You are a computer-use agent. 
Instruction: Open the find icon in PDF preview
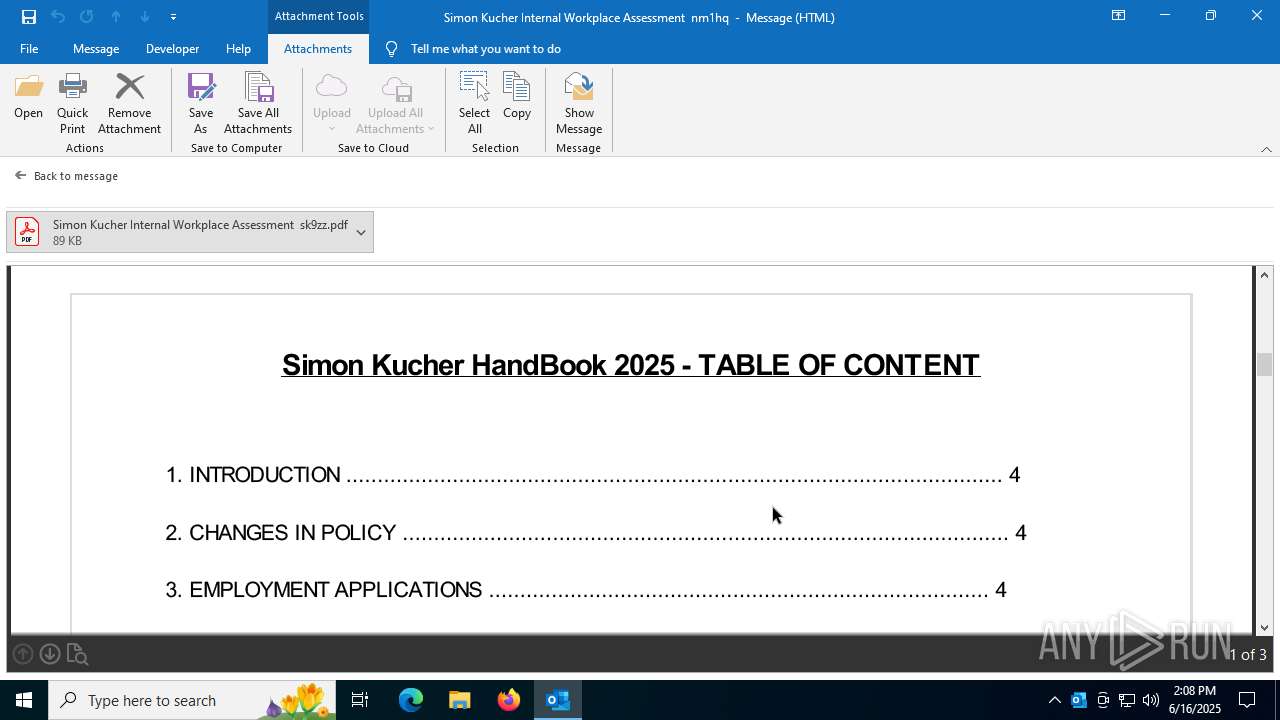coord(77,655)
